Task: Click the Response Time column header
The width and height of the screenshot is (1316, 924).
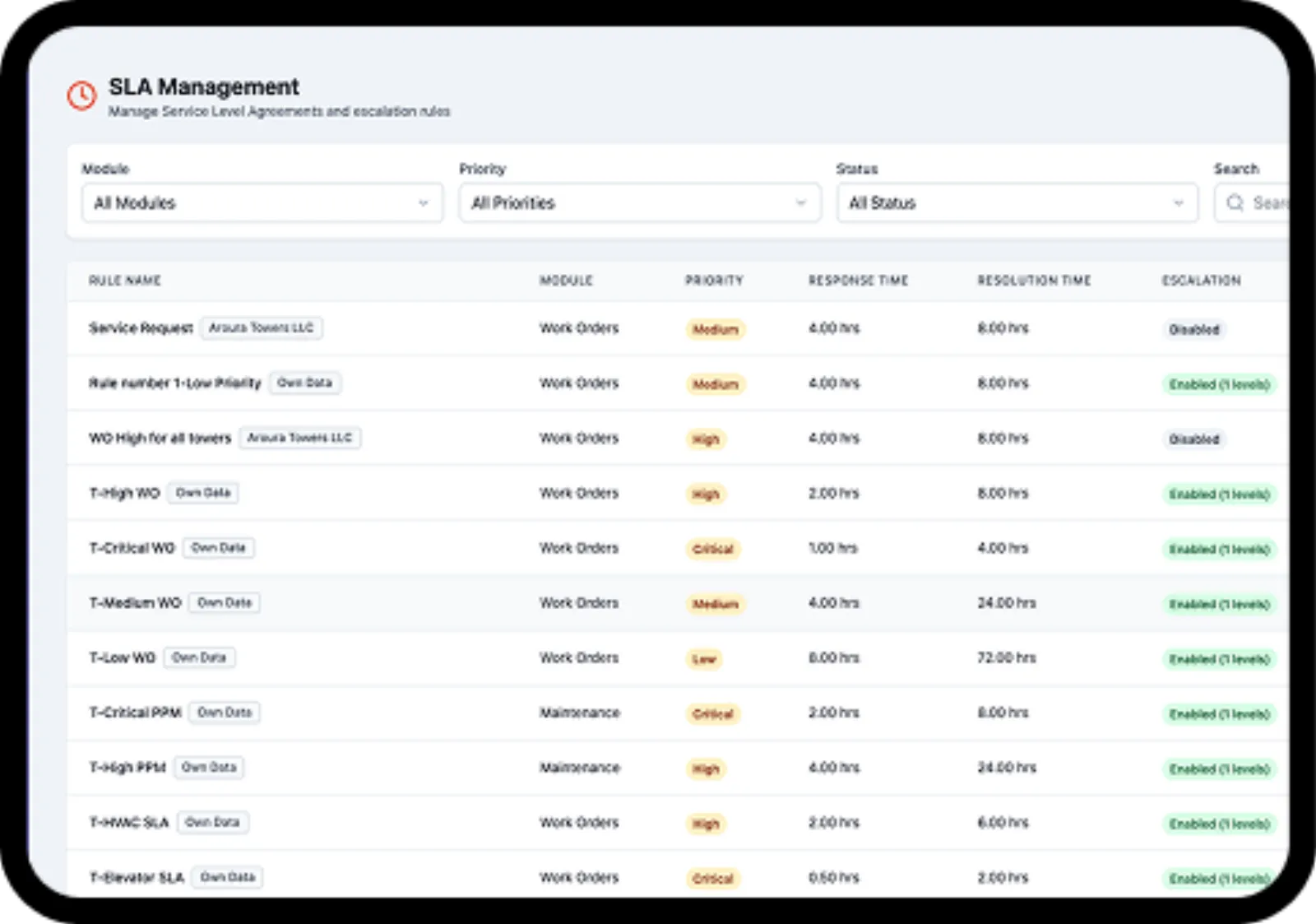Action: [858, 281]
